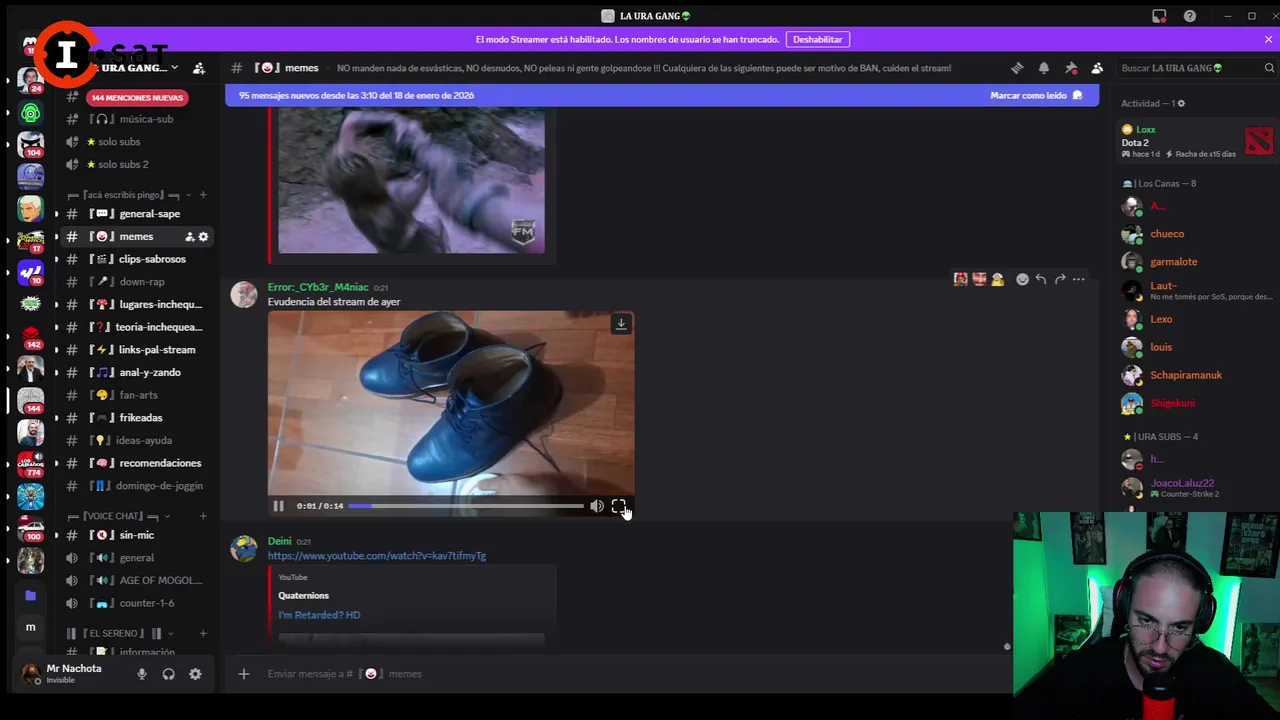Forward the message arrow icon
The width and height of the screenshot is (1280, 720).
pos(1060,279)
